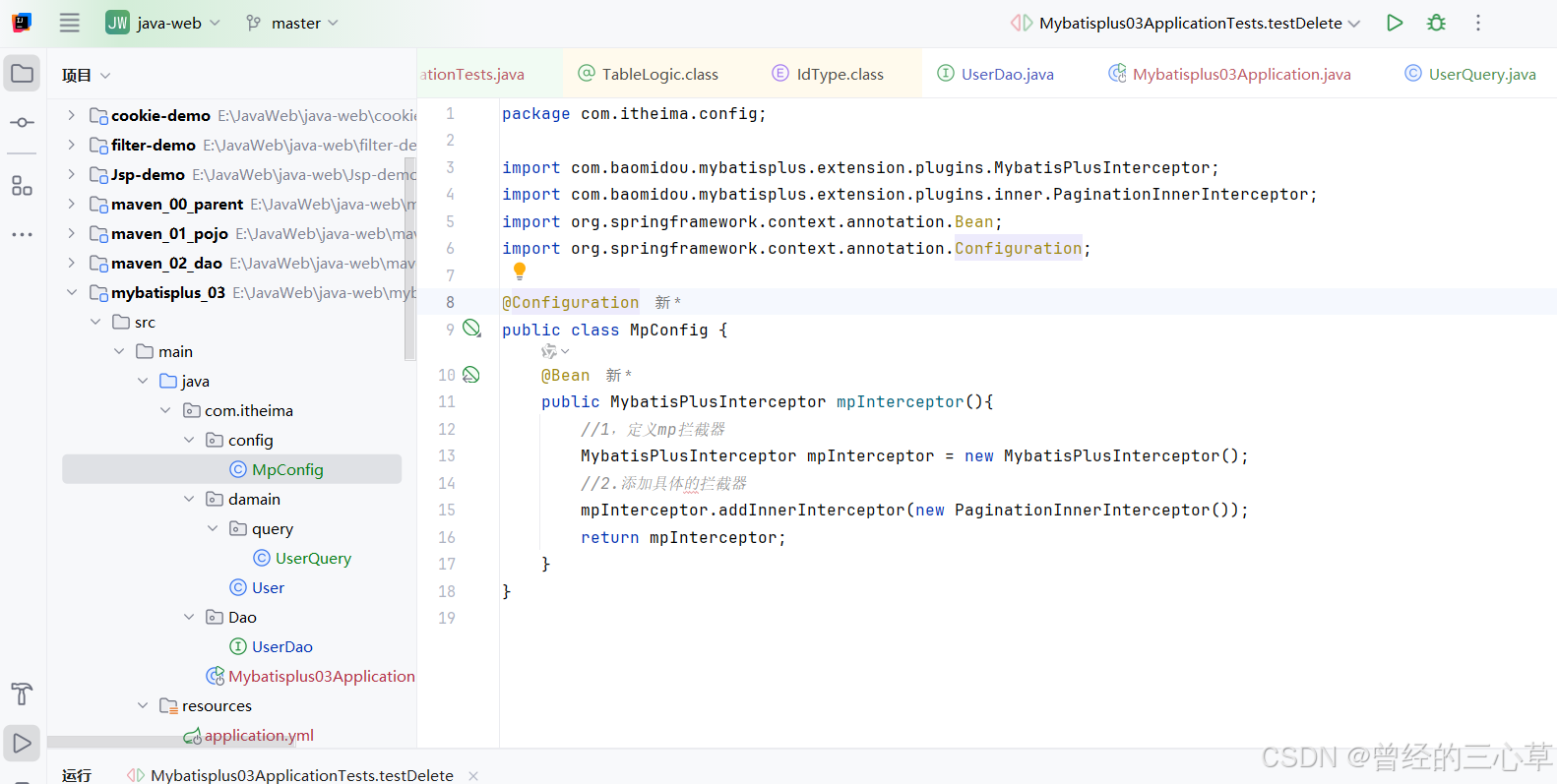
Task: Expand the maven_01_pojo module
Action: point(72,233)
